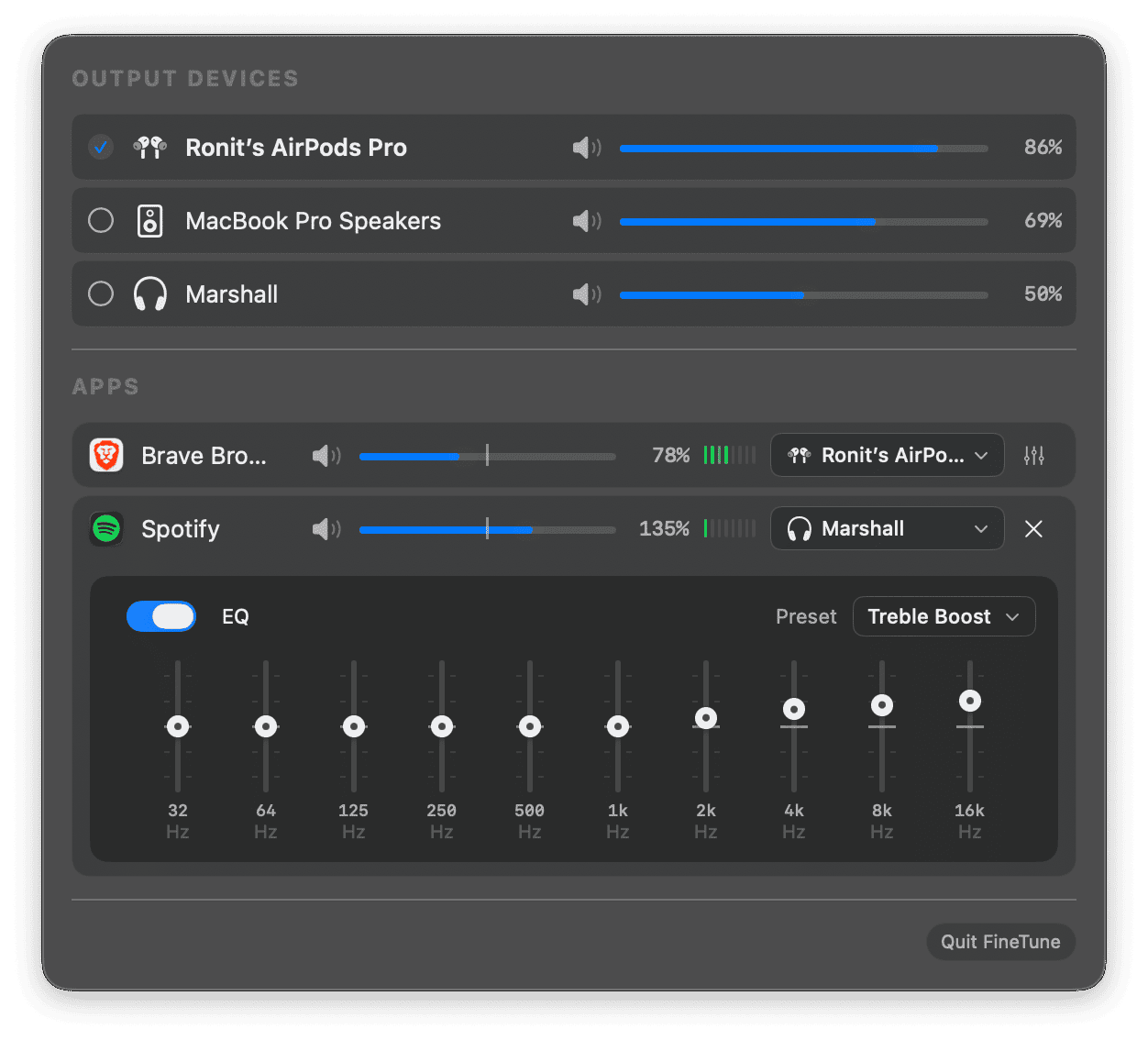Click the Spotify app icon
The width and height of the screenshot is (1148, 1040).
106,529
